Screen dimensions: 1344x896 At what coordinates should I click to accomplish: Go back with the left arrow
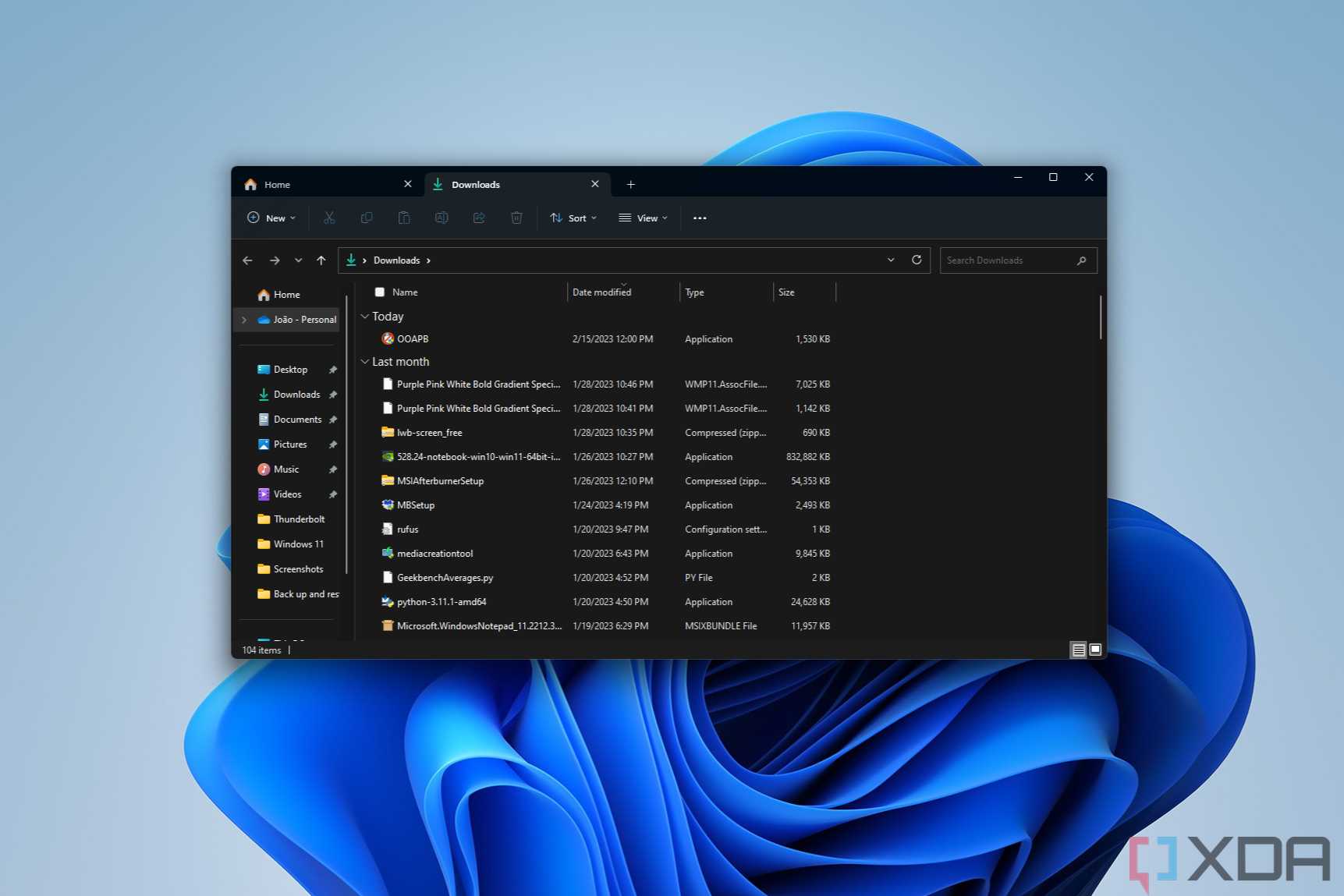tap(248, 260)
